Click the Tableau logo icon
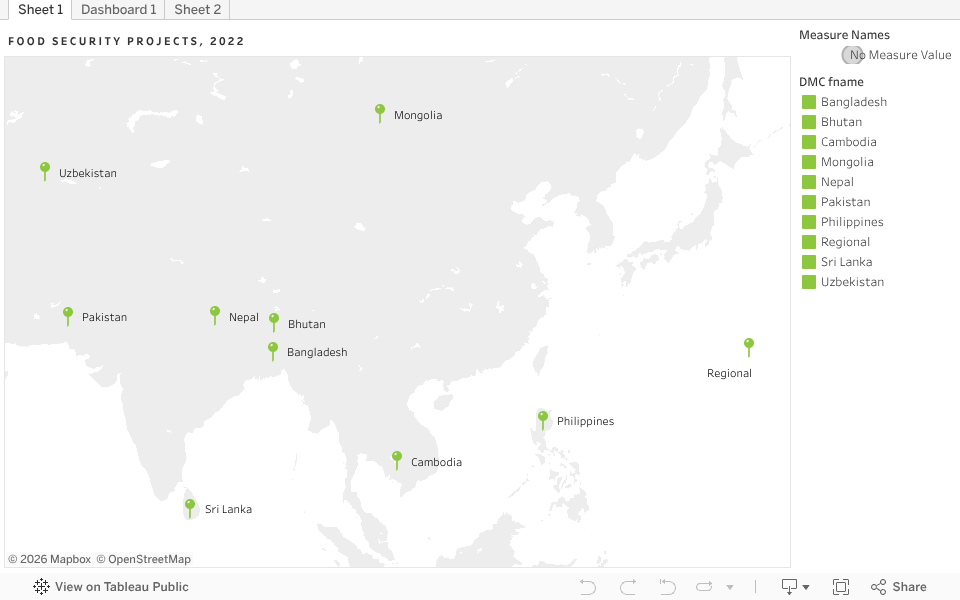The height and width of the screenshot is (600, 960). pyautogui.click(x=42, y=587)
